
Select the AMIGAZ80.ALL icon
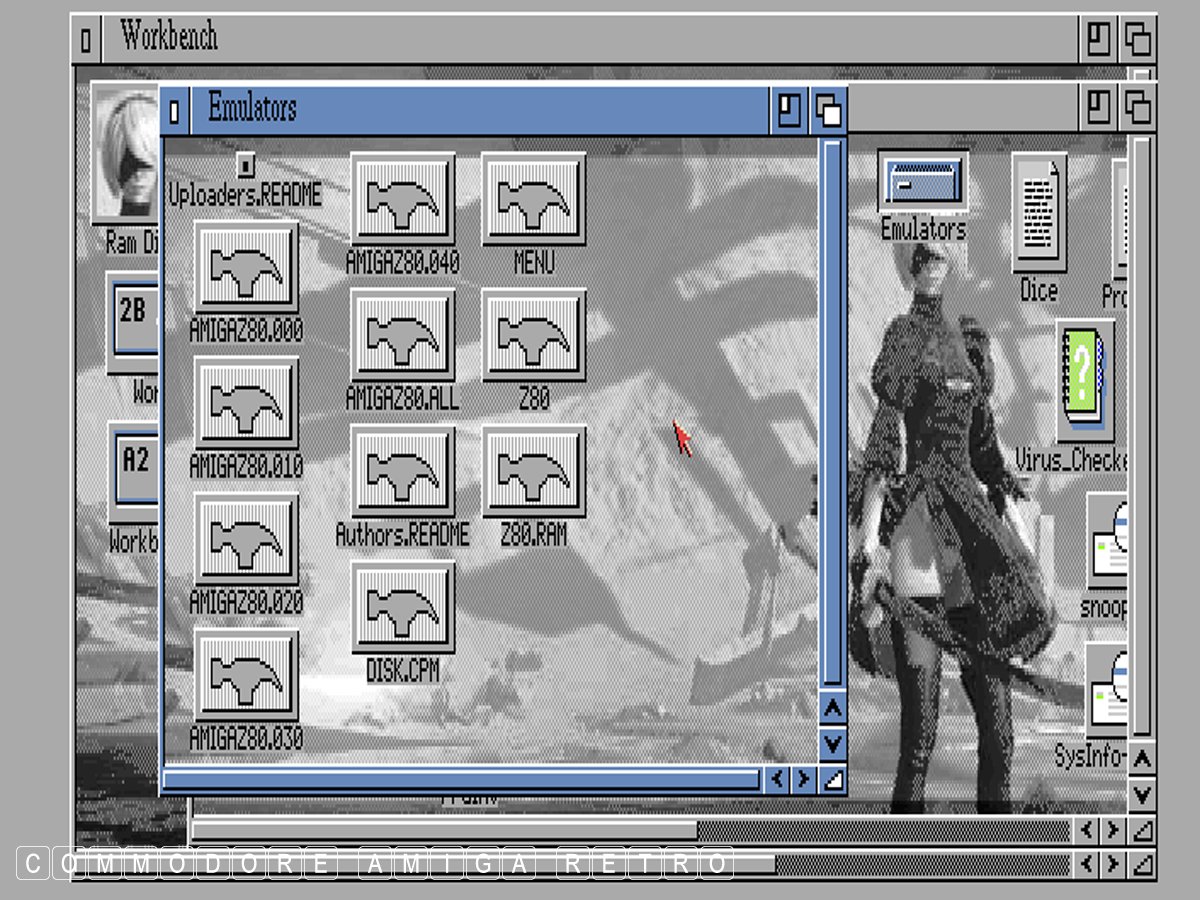pyautogui.click(x=403, y=335)
